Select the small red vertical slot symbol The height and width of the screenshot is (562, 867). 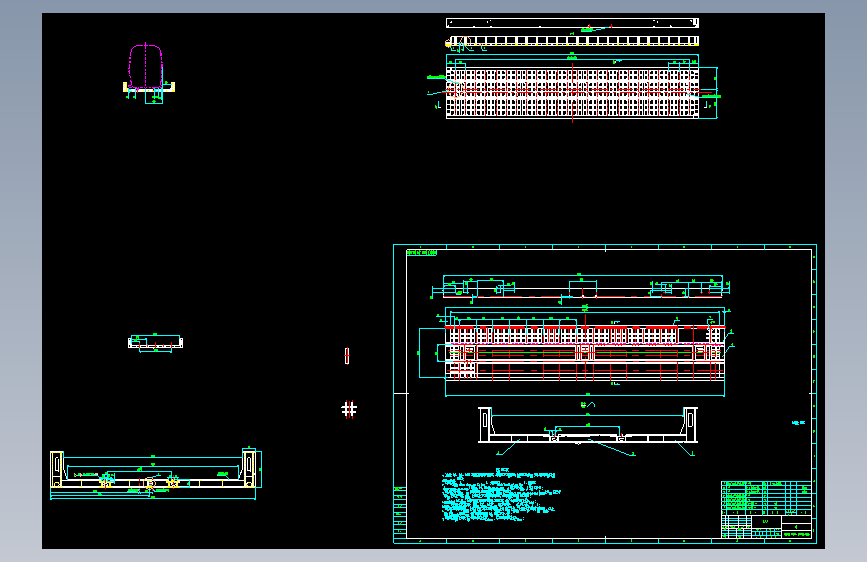click(x=347, y=356)
